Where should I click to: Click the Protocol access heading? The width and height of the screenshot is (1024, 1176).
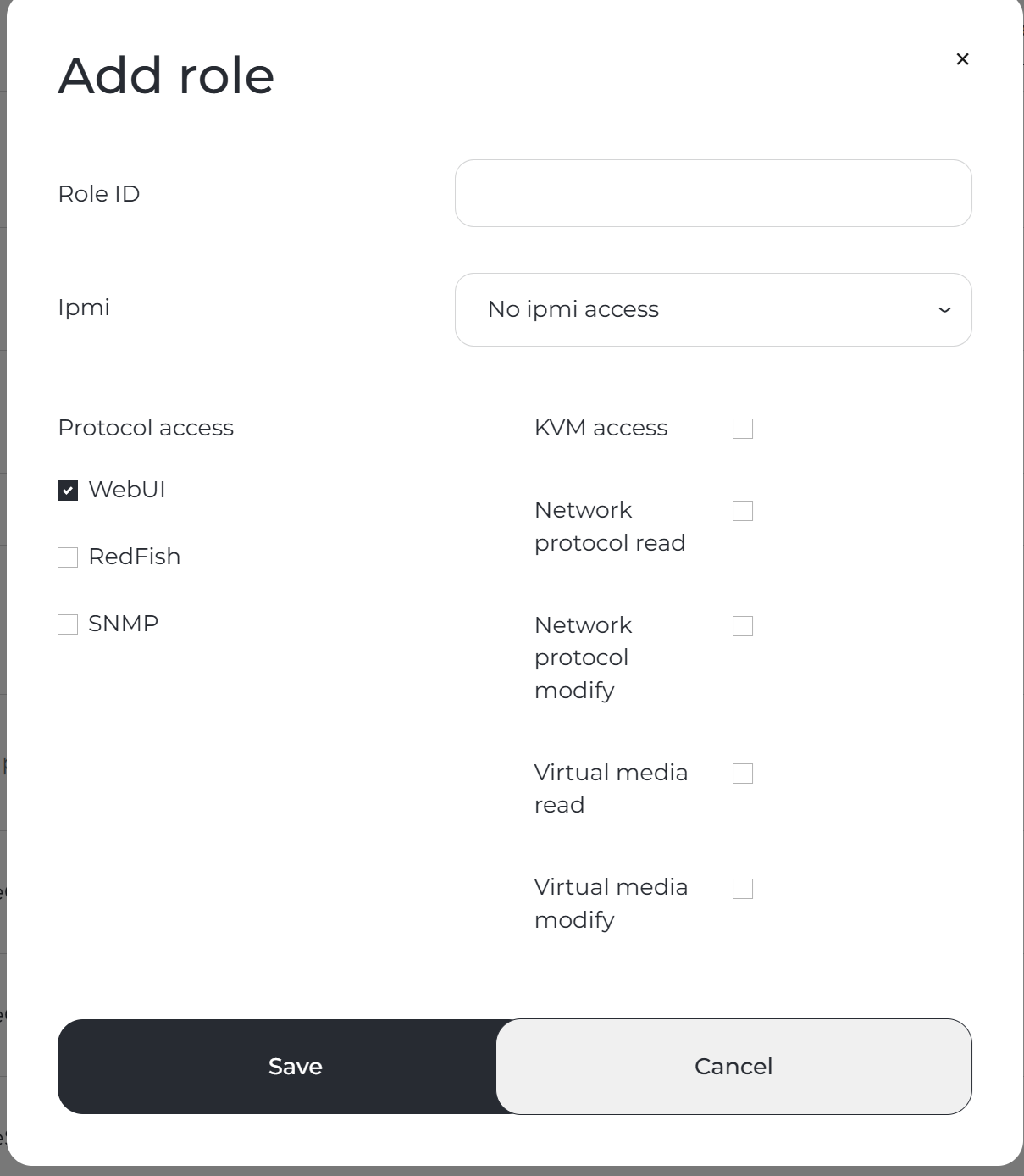coord(146,428)
